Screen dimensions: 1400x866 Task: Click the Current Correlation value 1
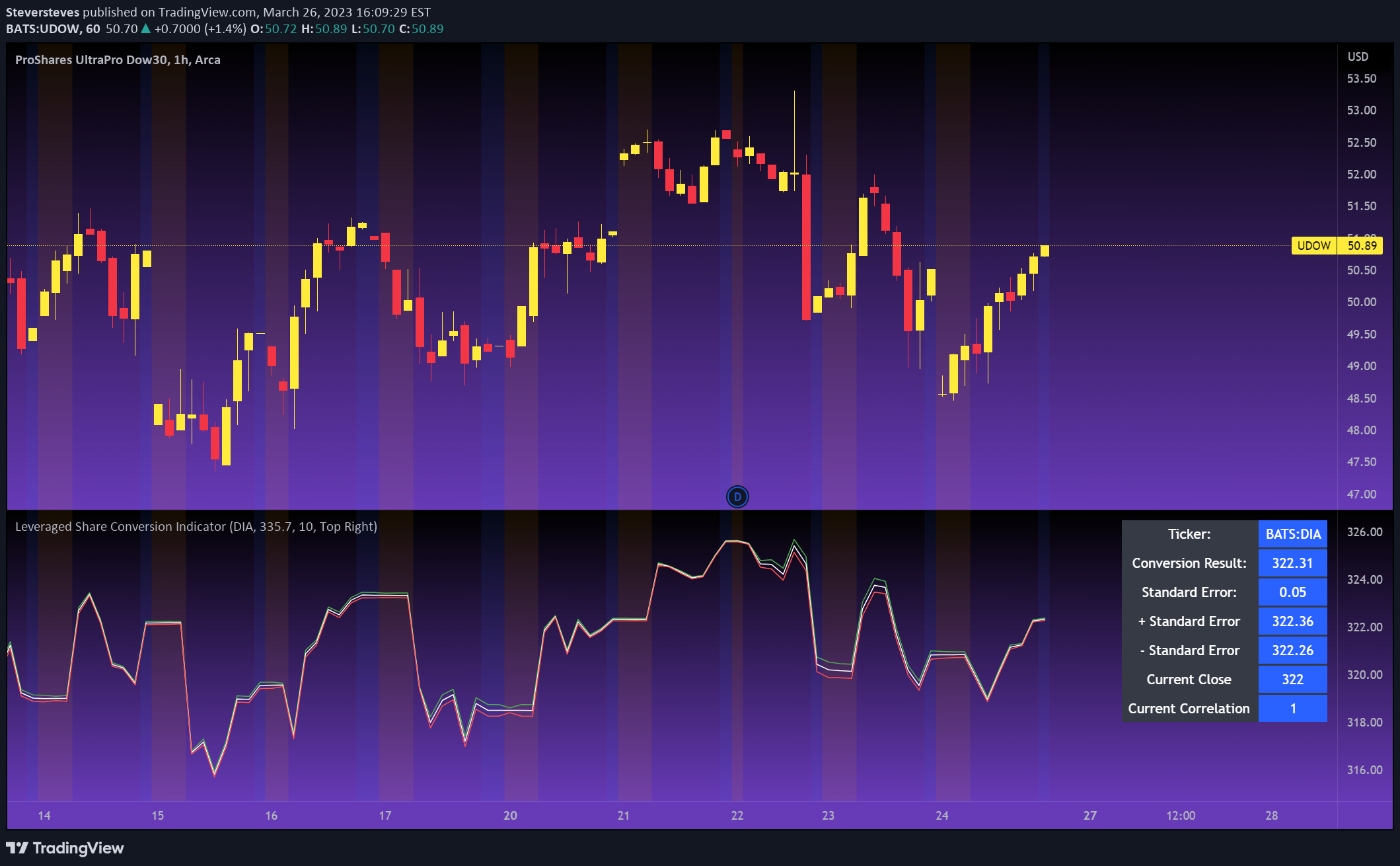pos(1293,709)
